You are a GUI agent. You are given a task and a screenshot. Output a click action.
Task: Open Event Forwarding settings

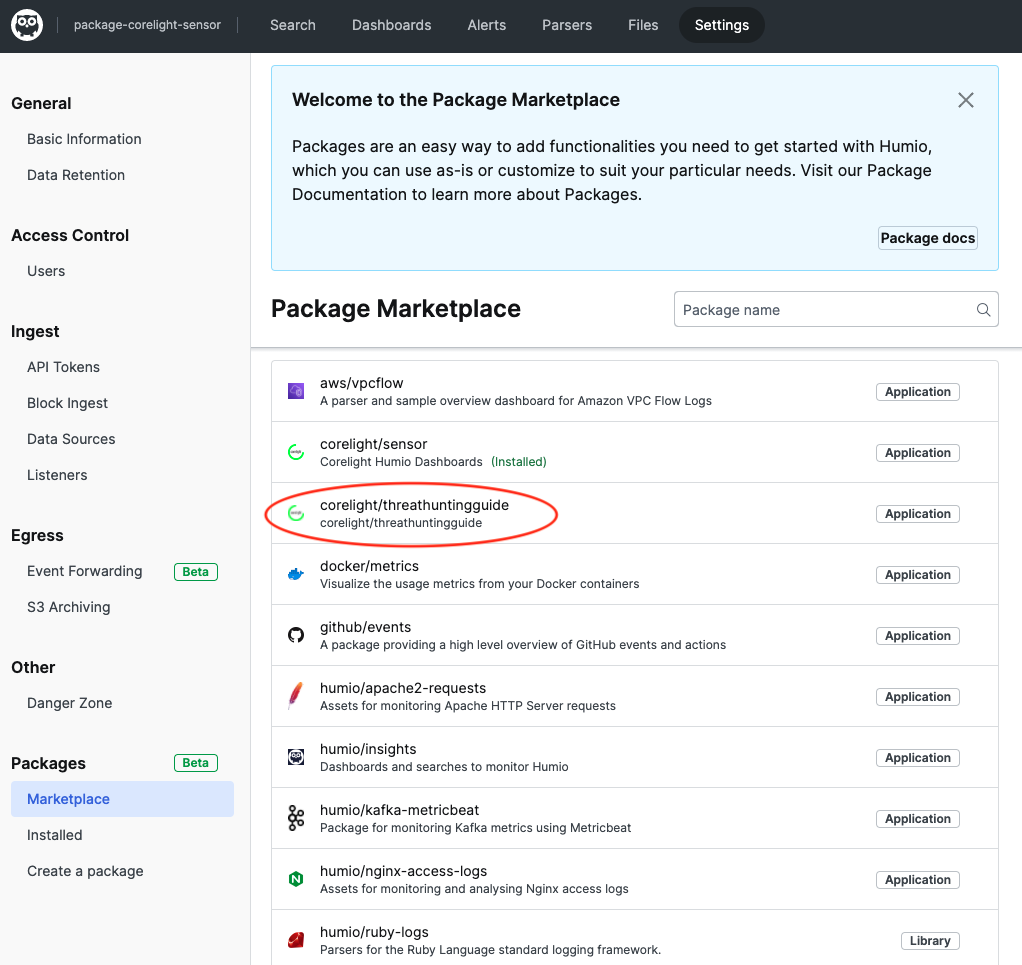85,571
